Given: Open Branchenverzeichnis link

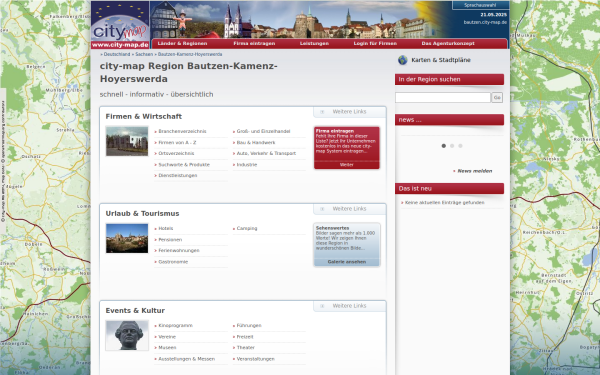Looking at the screenshot, I should 182,131.
